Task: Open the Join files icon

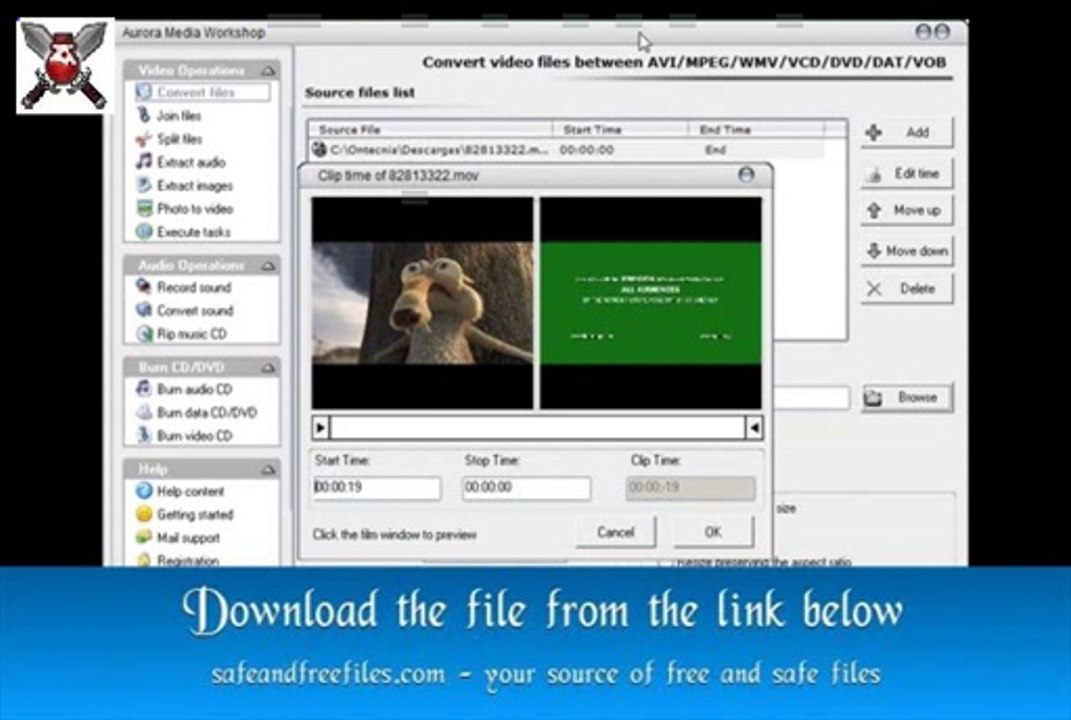Action: click(x=143, y=115)
